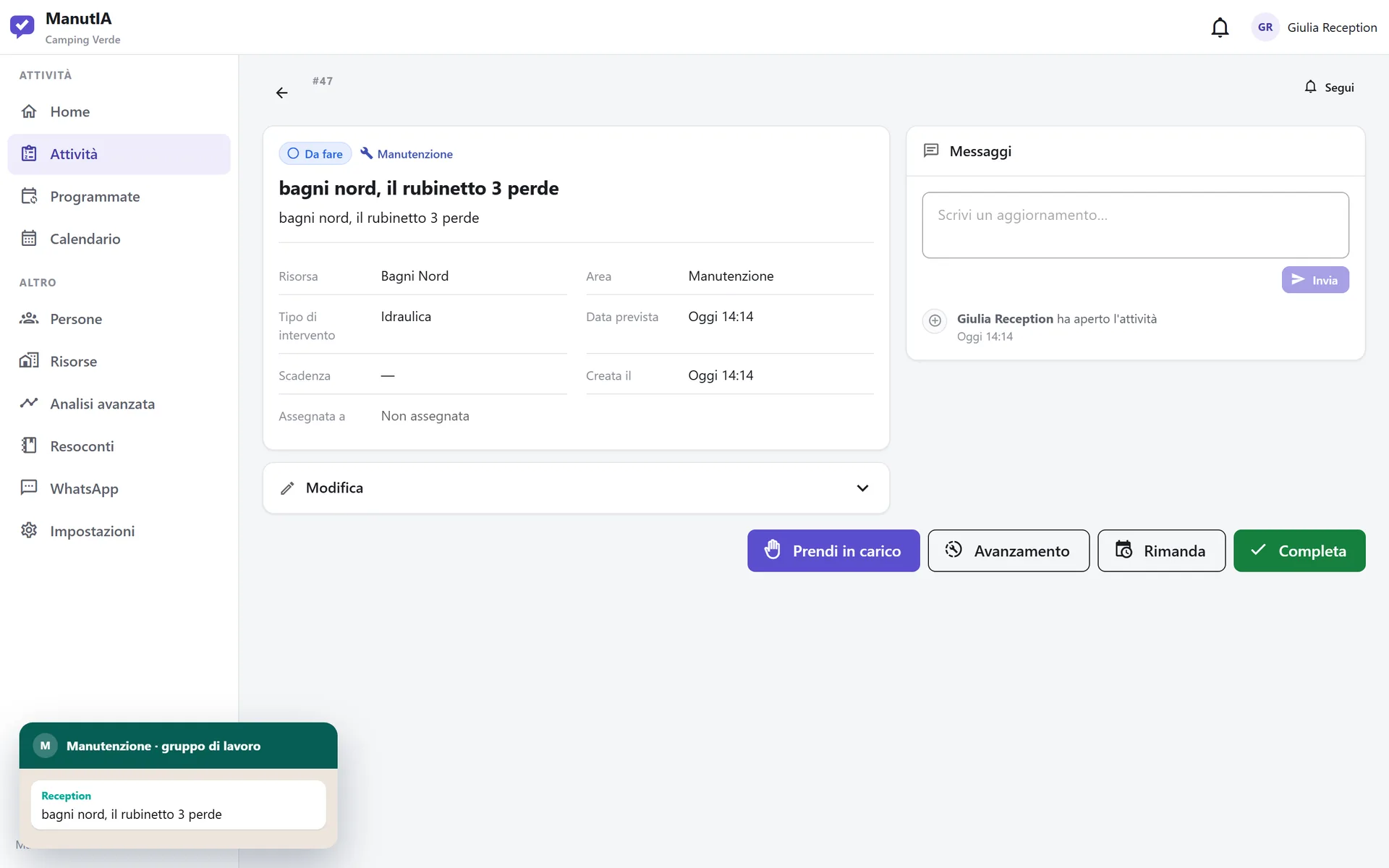This screenshot has width=1389, height=868.
Task: Click Giulia Reception user name in header
Action: click(x=1332, y=27)
